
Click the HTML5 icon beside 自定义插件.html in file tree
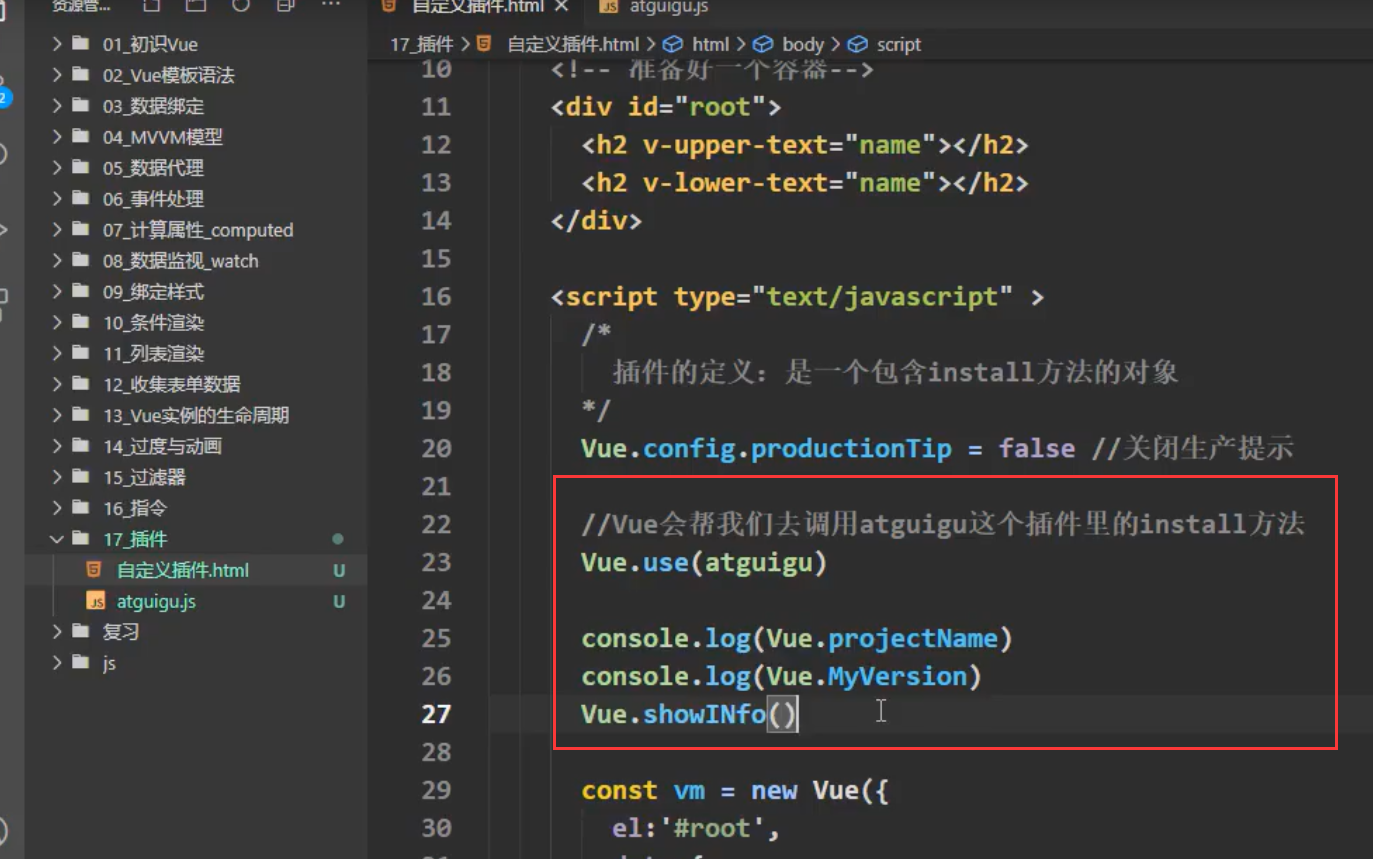[x=94, y=570]
